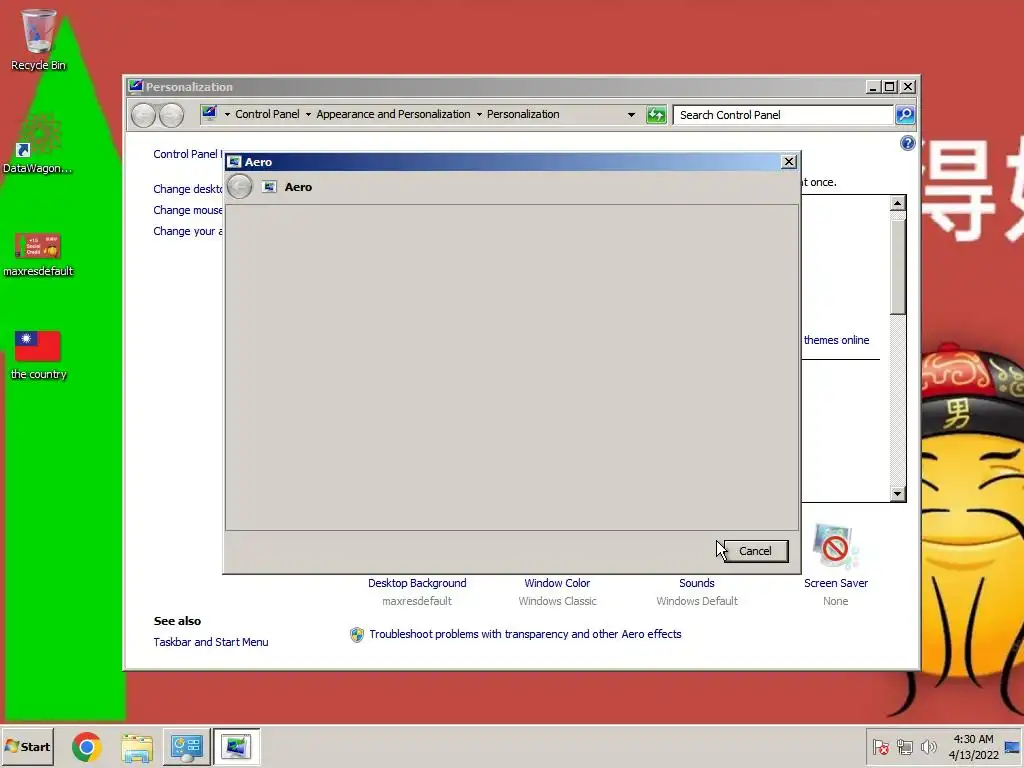
Task: Open Personalization help question-mark icon
Action: click(x=907, y=143)
